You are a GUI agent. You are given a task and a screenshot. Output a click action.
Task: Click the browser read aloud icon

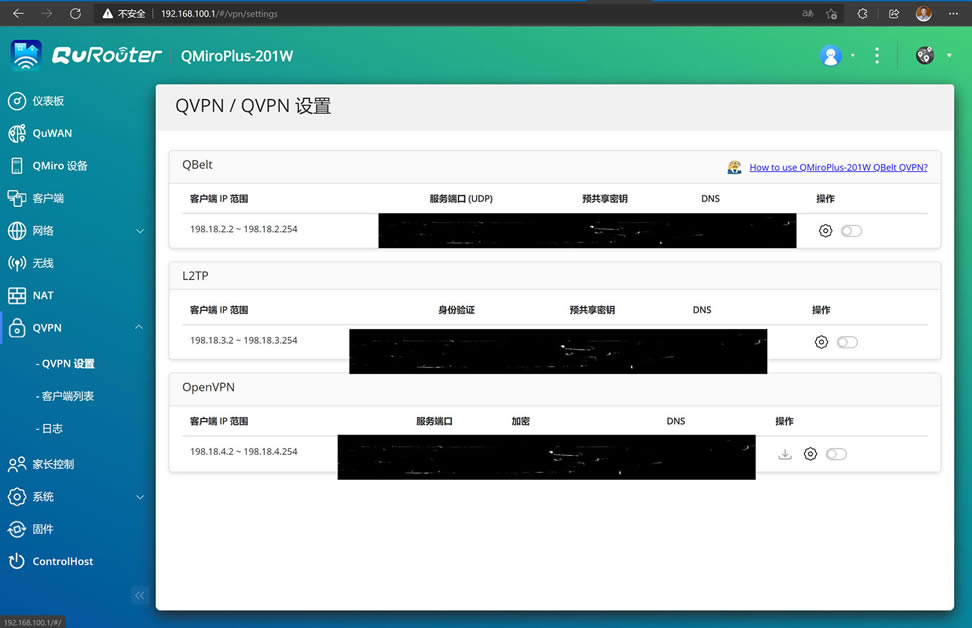808,14
